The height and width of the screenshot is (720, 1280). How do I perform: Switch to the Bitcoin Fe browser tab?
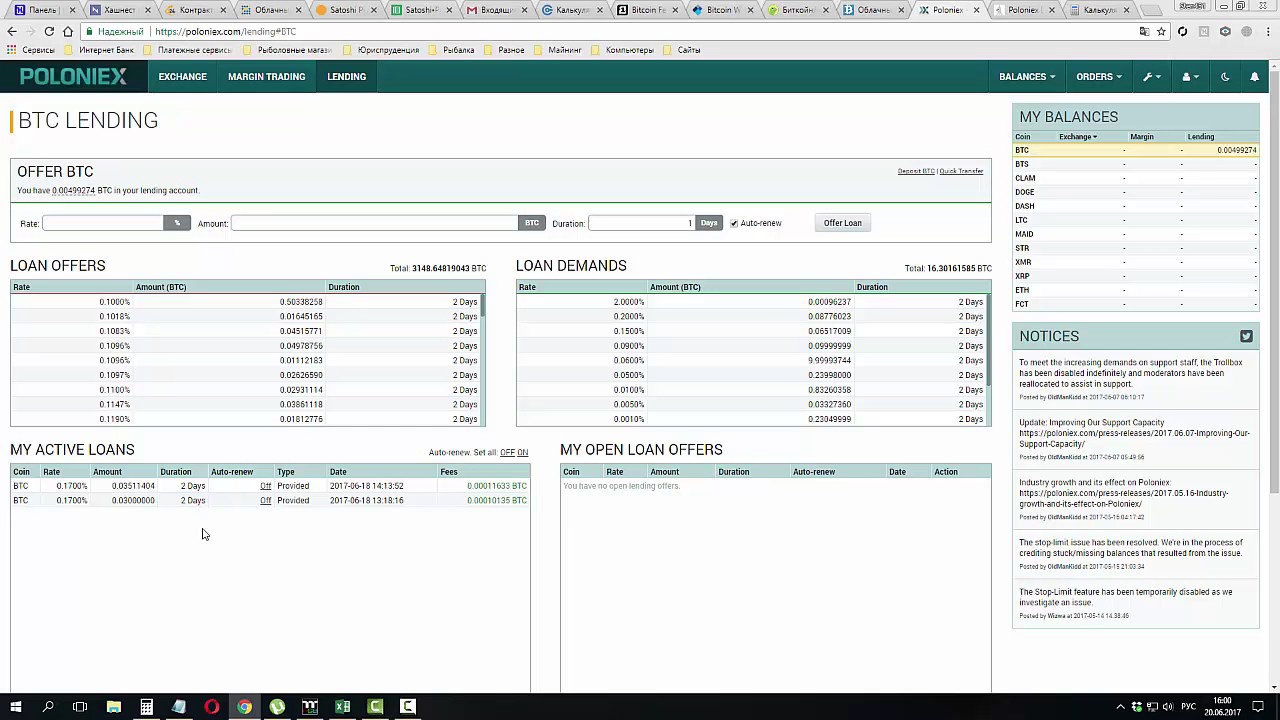click(645, 10)
